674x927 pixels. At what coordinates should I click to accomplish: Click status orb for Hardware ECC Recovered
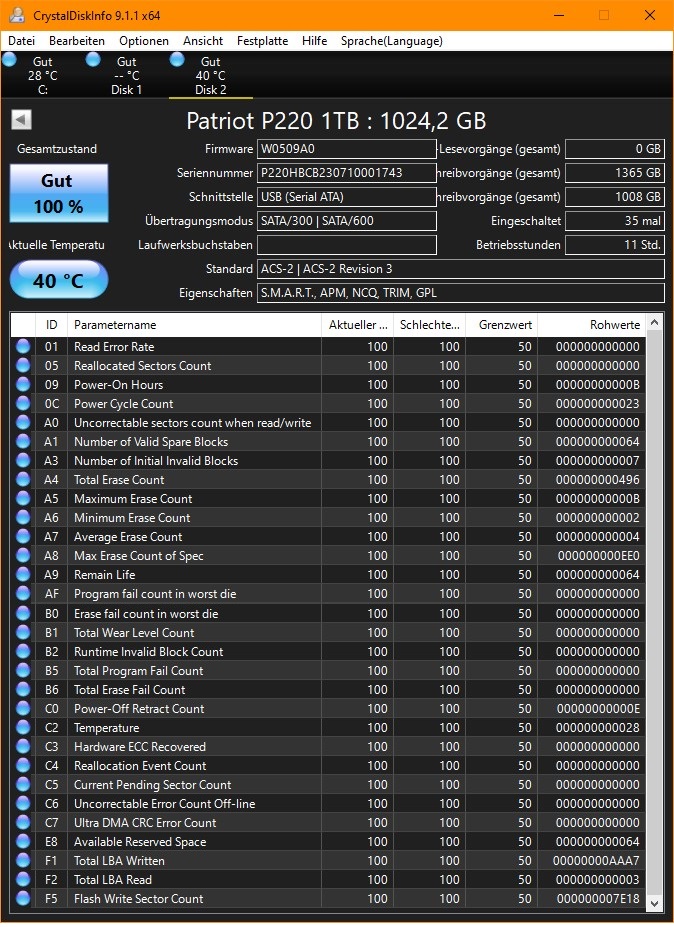(23, 747)
